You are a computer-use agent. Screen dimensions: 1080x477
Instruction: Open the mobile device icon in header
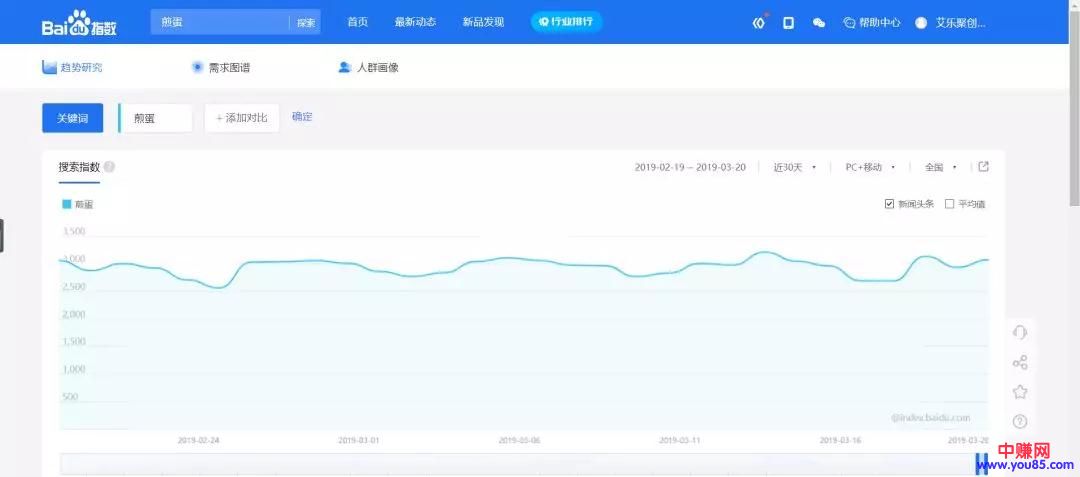point(788,22)
